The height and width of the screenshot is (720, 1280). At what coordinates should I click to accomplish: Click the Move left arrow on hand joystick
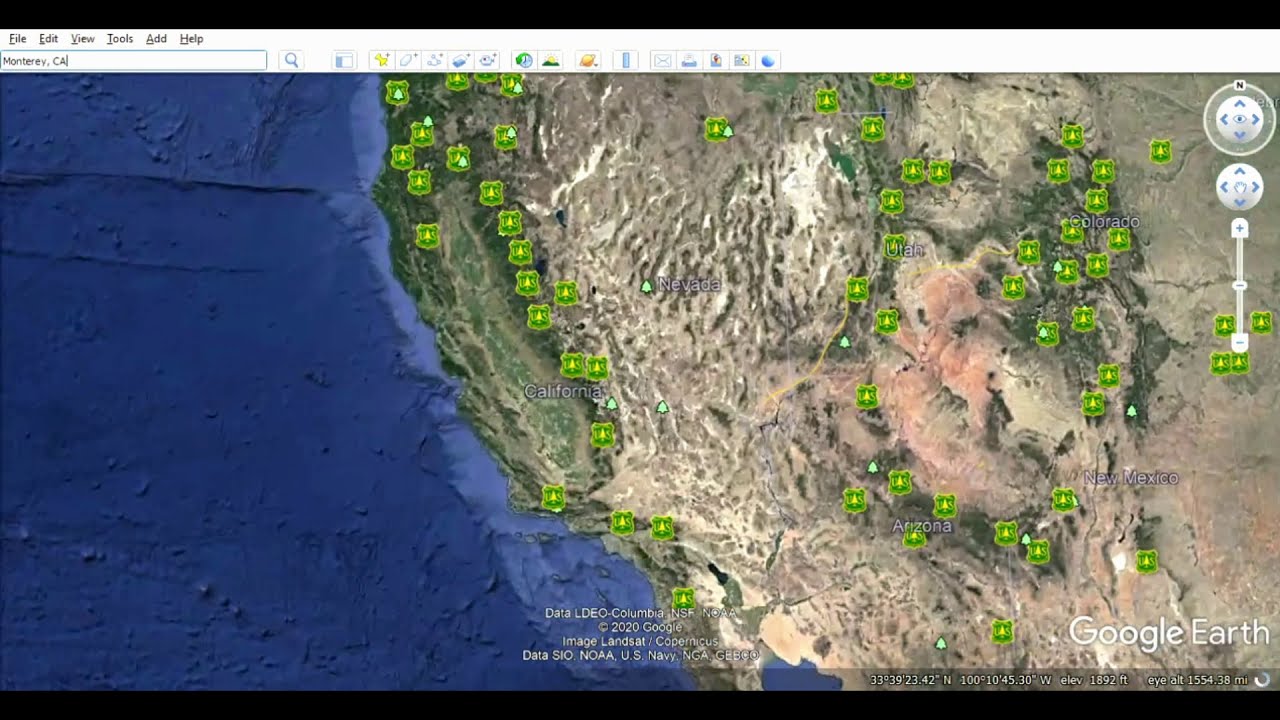[1225, 187]
